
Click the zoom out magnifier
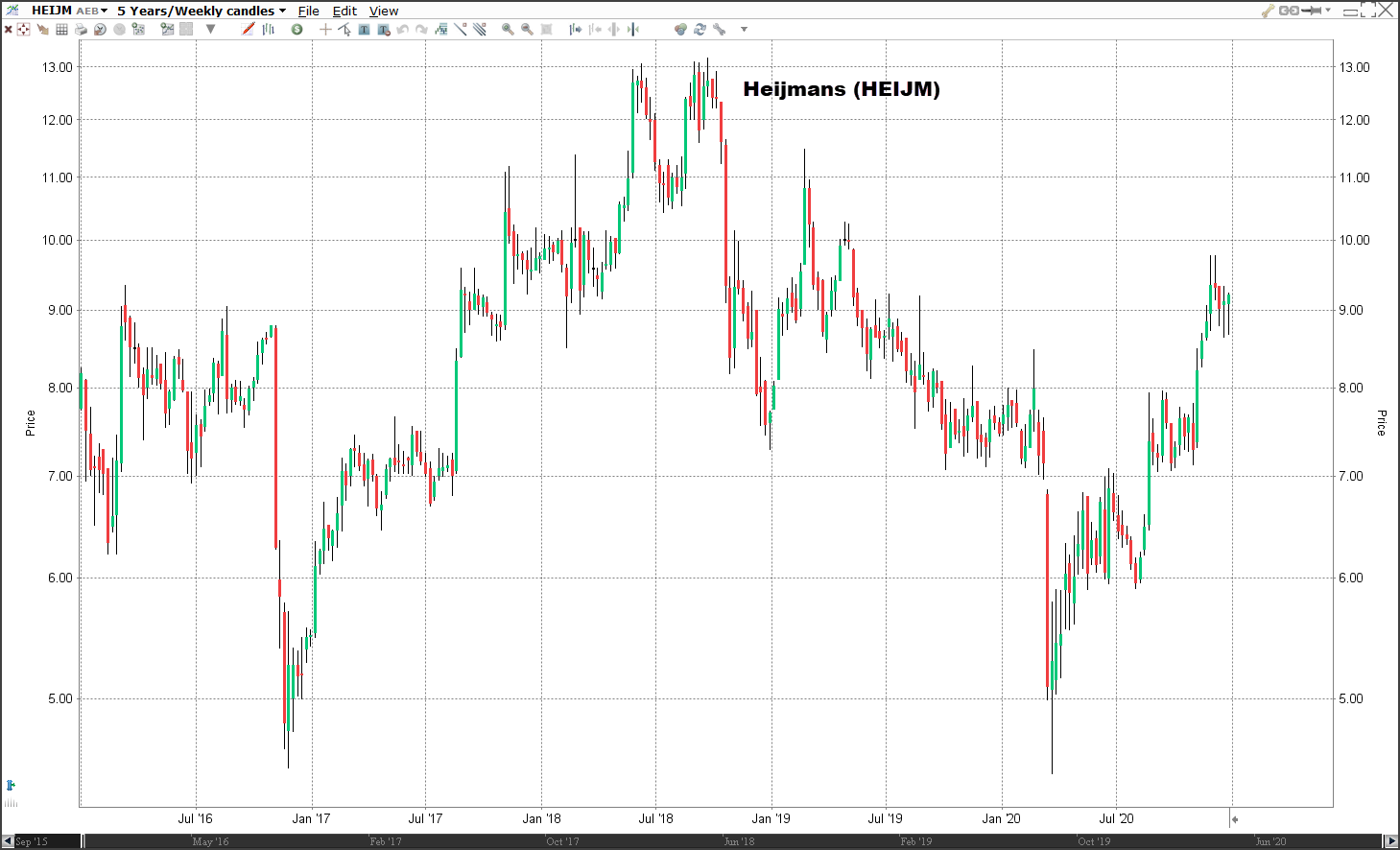pyautogui.click(x=527, y=30)
